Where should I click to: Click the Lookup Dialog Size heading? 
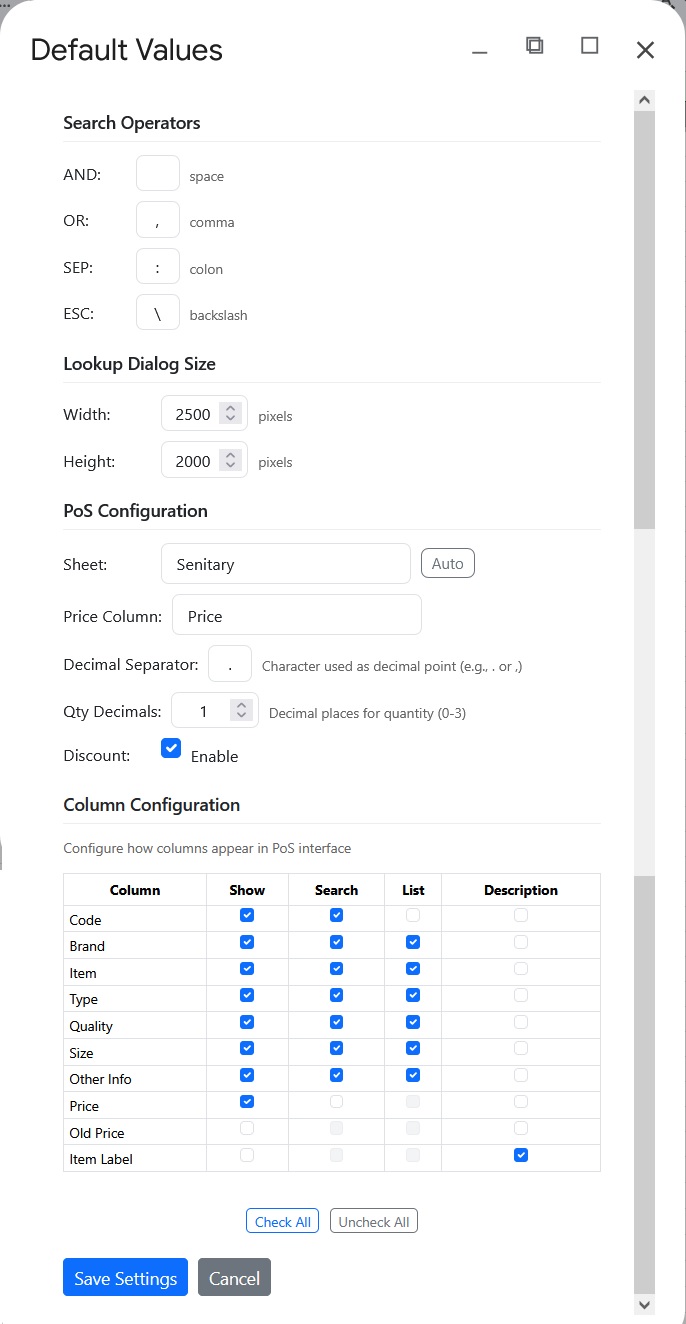[139, 364]
